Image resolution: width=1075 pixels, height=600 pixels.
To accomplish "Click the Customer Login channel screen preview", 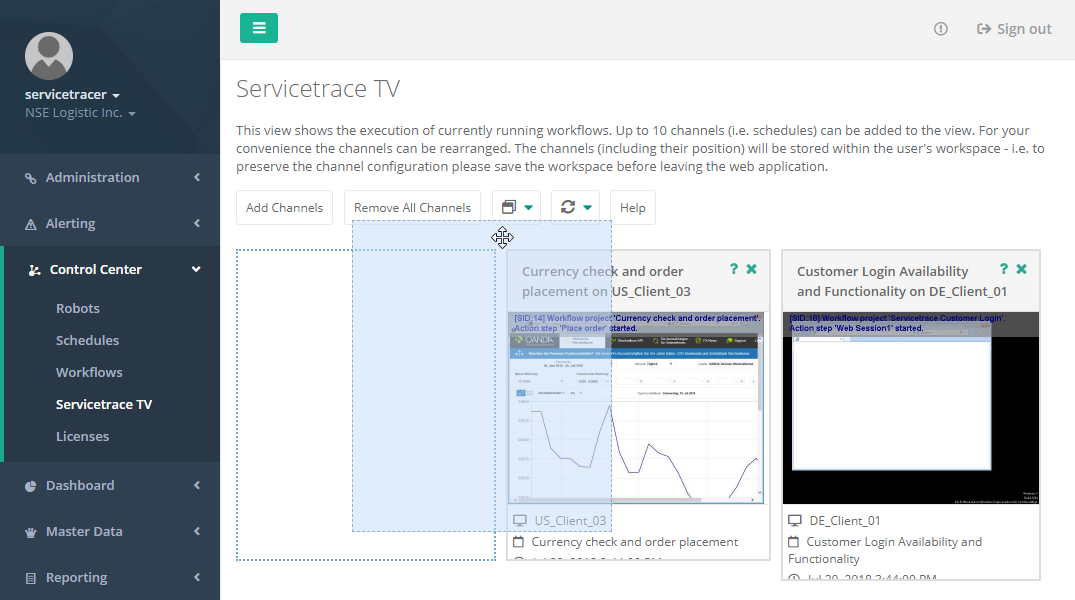I will point(911,408).
